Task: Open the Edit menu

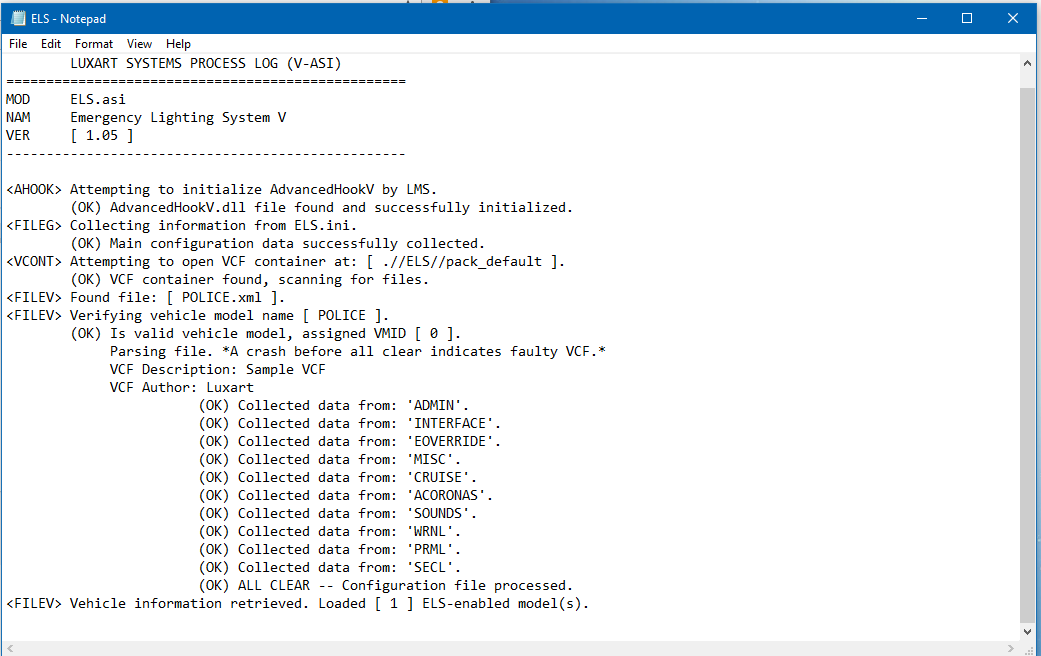Action: (51, 44)
